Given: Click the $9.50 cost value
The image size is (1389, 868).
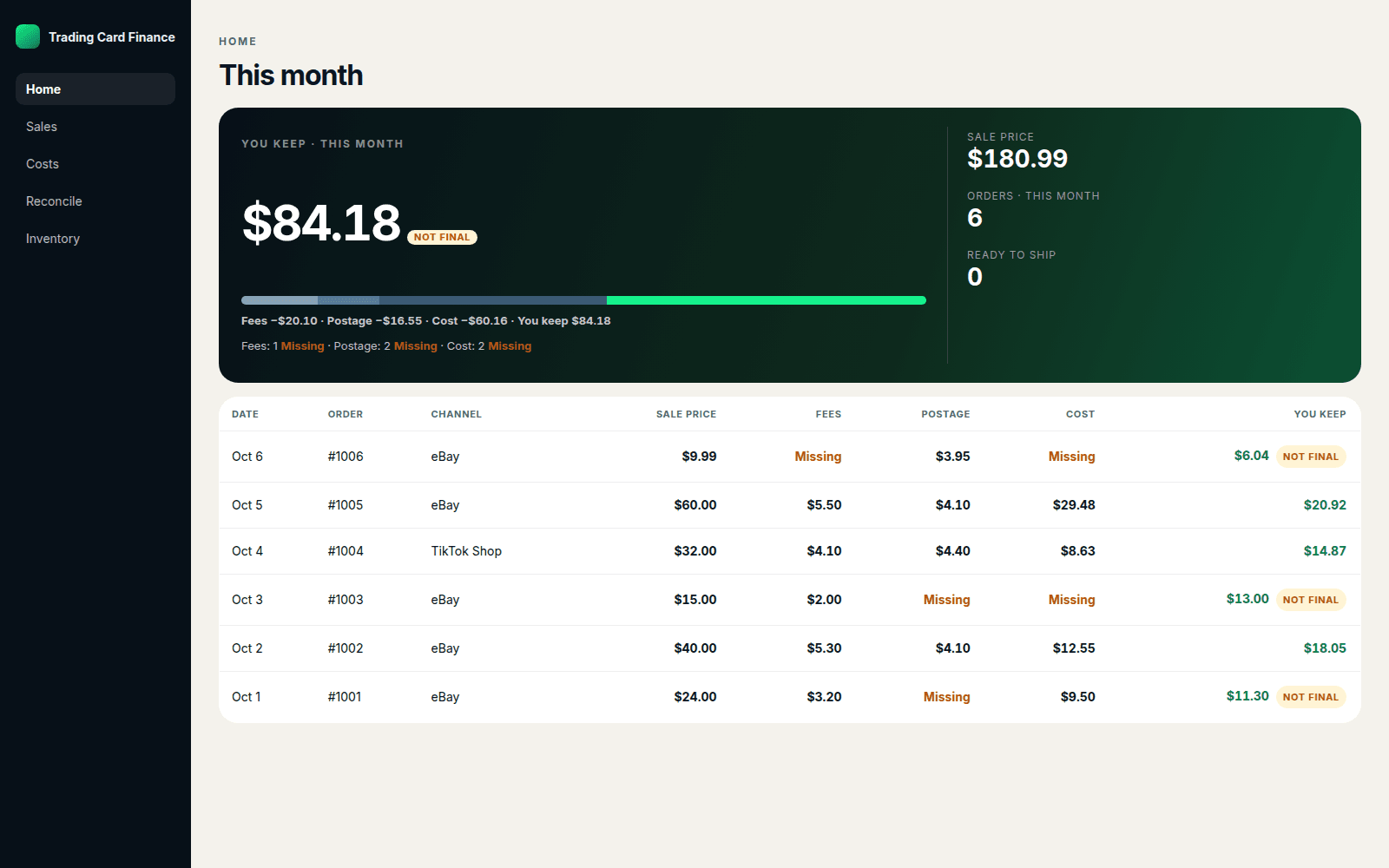Looking at the screenshot, I should (1077, 697).
